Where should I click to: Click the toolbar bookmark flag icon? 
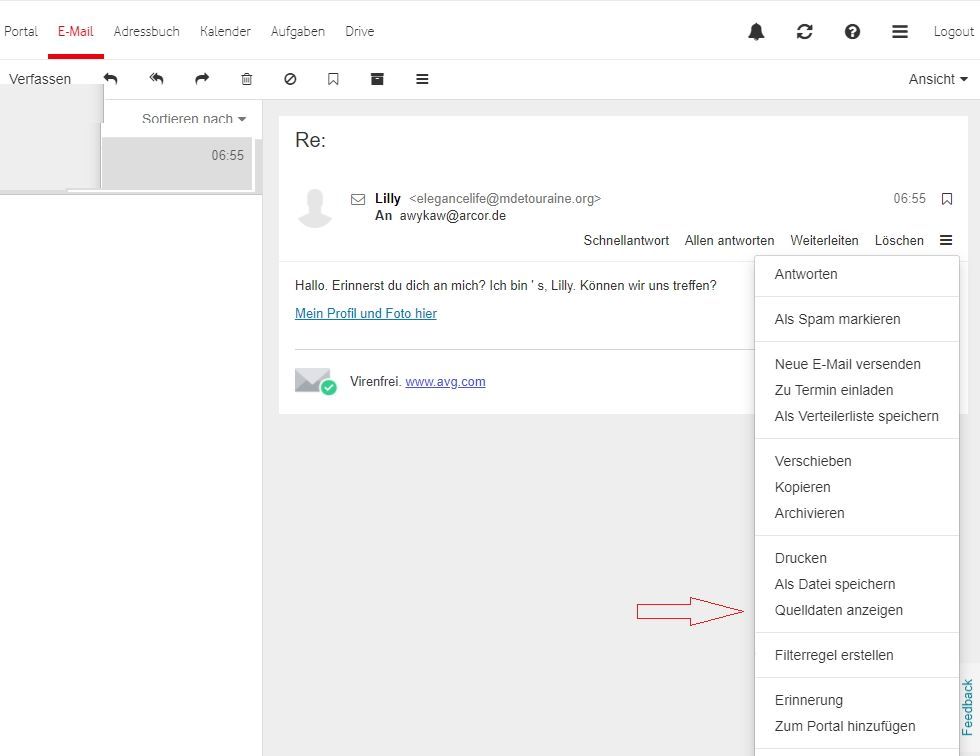[x=333, y=79]
